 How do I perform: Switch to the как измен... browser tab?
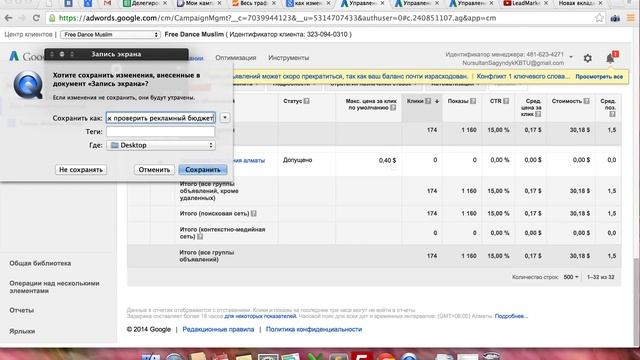coord(308,3)
